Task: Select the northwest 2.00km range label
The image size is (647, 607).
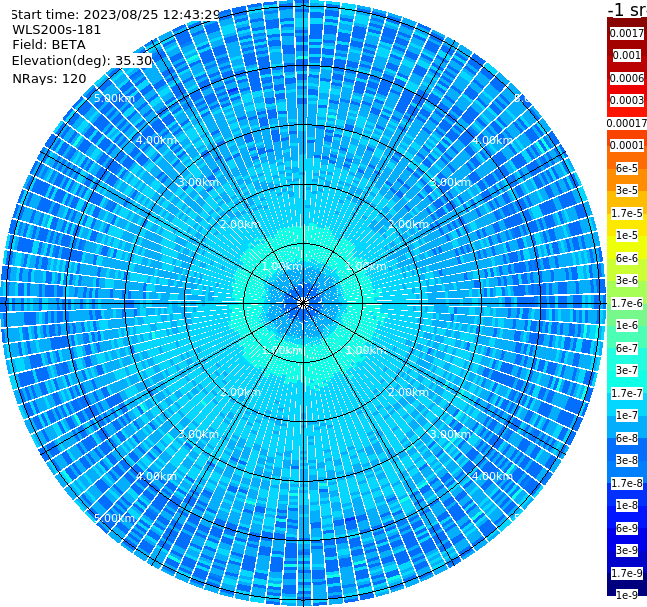Action: (x=241, y=224)
